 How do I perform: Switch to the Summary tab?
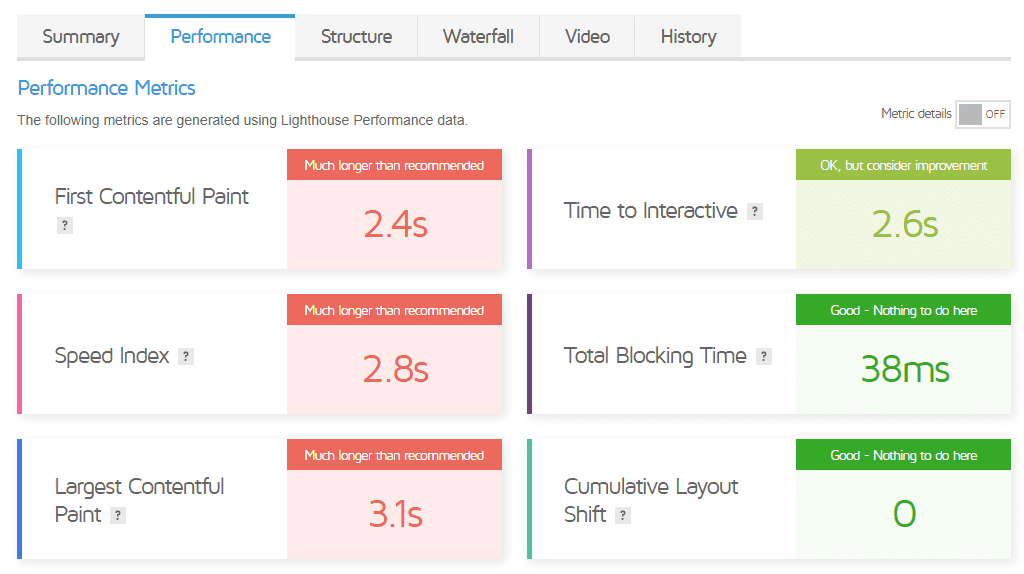tap(81, 37)
